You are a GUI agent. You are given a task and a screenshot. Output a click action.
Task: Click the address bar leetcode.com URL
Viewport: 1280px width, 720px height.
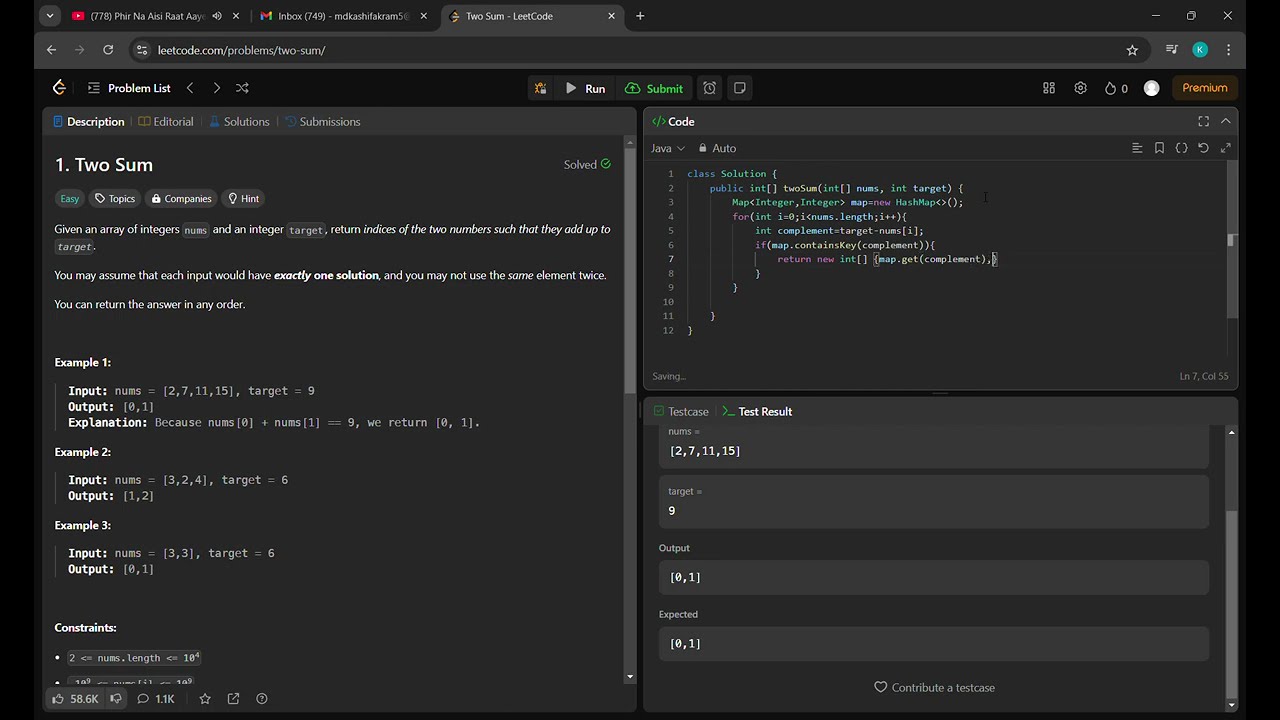(x=241, y=50)
